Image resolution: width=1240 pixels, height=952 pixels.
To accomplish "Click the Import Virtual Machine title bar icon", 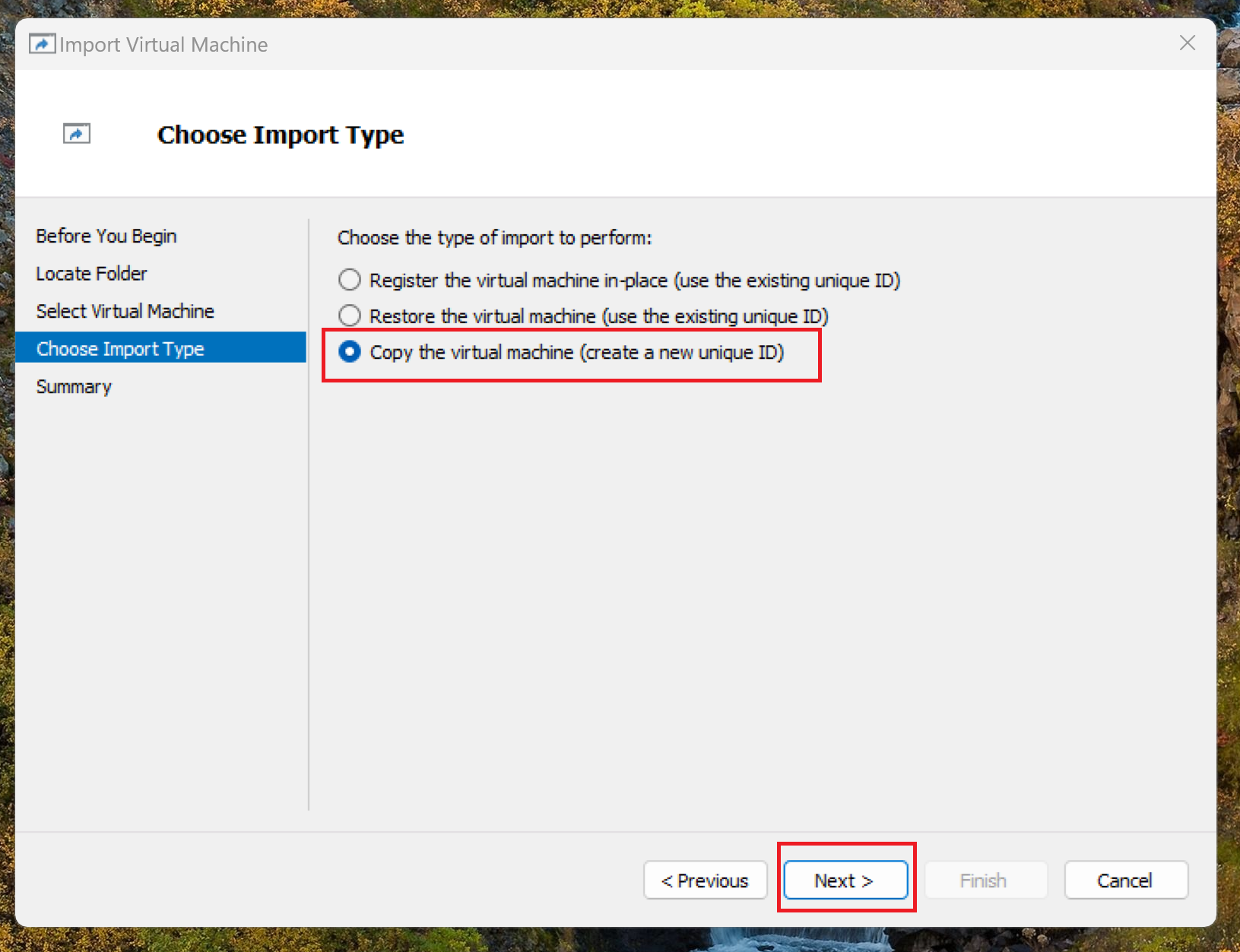I will (x=42, y=44).
